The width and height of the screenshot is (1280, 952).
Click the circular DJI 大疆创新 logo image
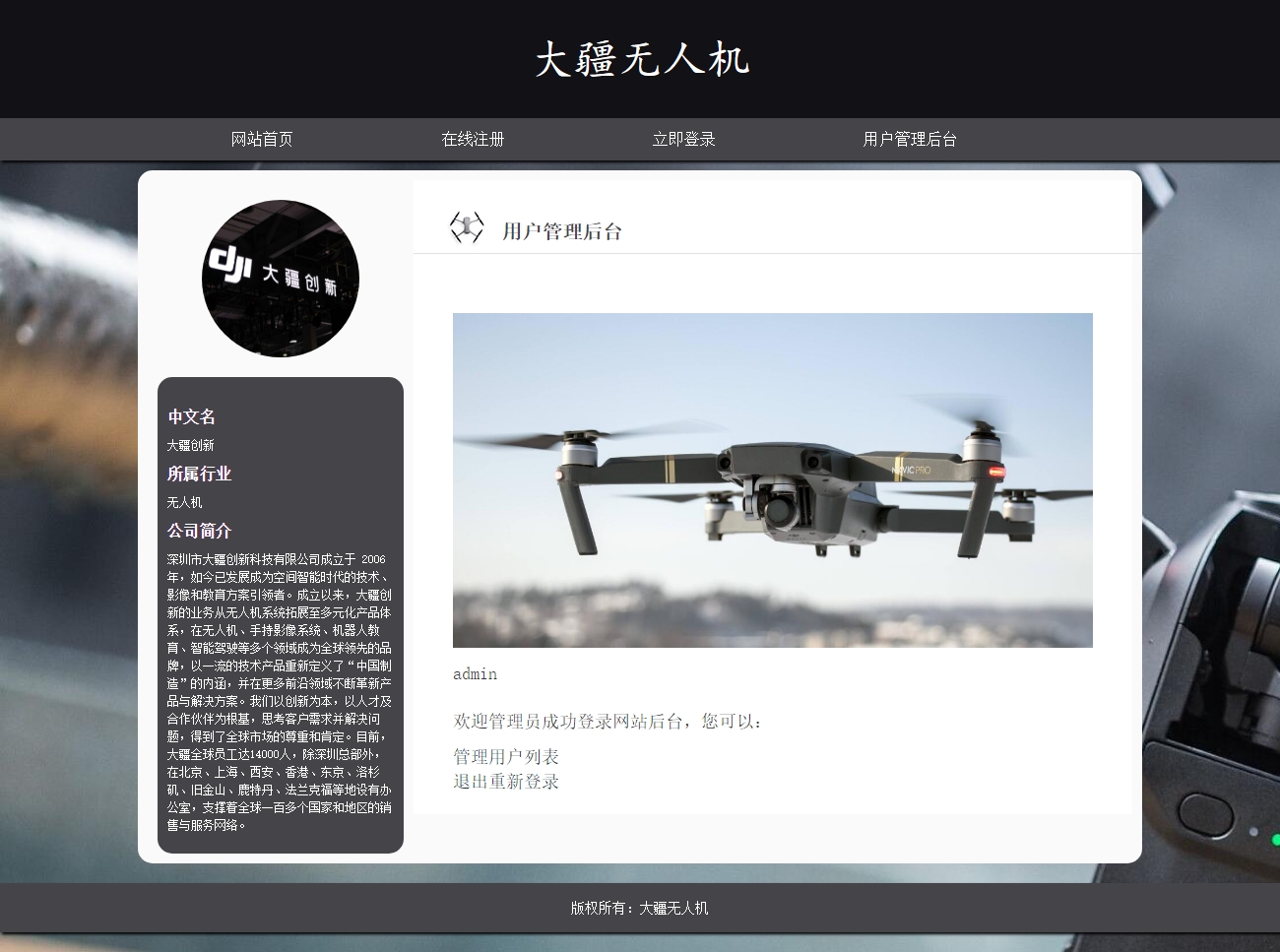pyautogui.click(x=281, y=279)
